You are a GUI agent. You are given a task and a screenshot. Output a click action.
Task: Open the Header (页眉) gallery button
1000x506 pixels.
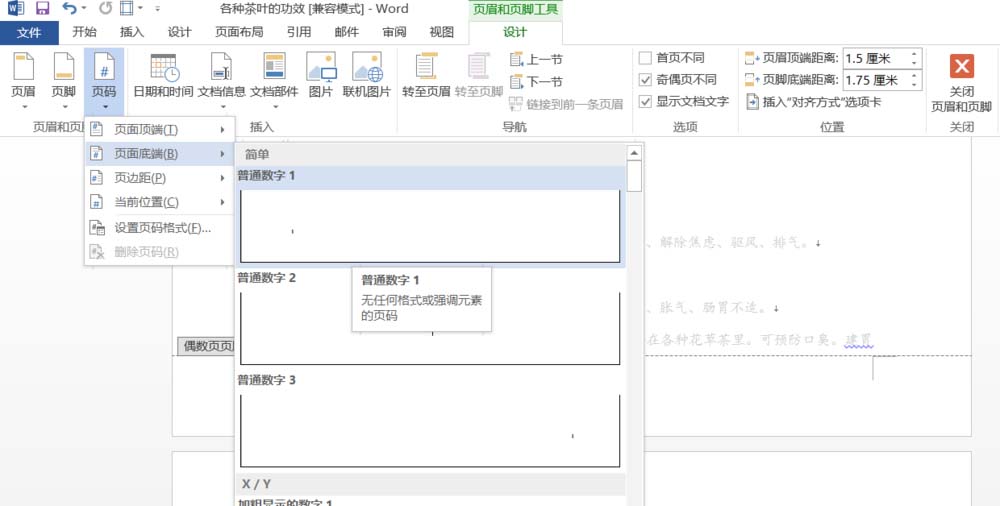[x=24, y=80]
